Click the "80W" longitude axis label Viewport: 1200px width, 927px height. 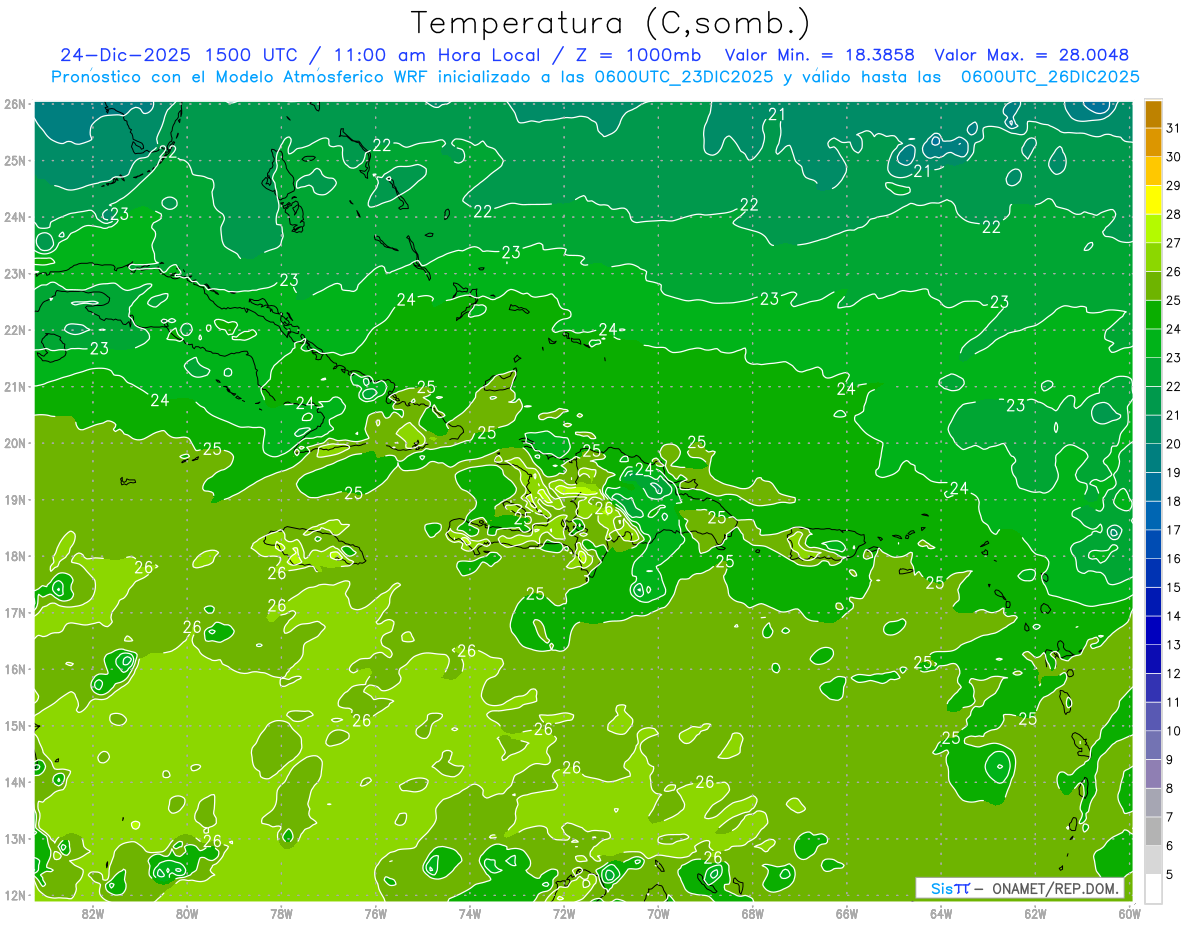187,913
